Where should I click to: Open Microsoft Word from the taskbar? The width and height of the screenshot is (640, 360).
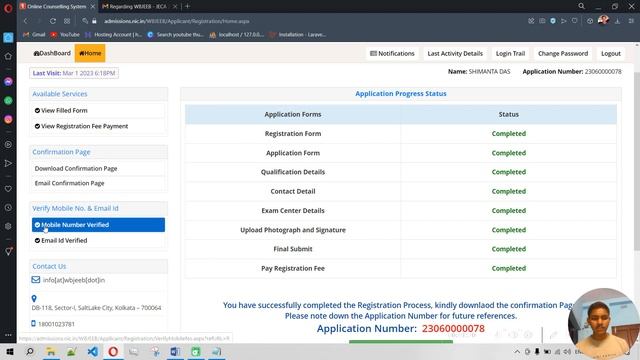click(x=175, y=351)
